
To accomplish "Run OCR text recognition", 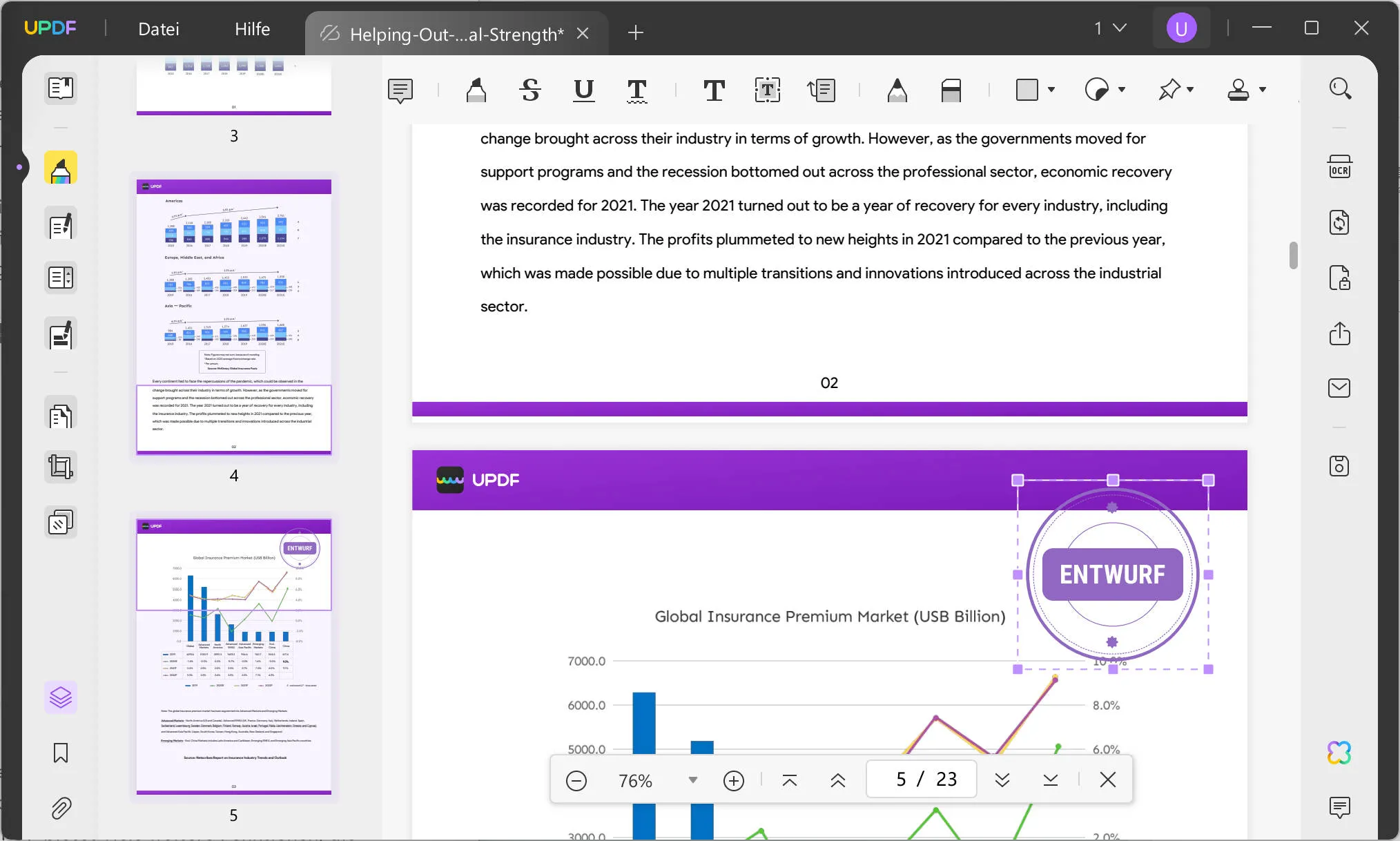I will [x=1340, y=167].
